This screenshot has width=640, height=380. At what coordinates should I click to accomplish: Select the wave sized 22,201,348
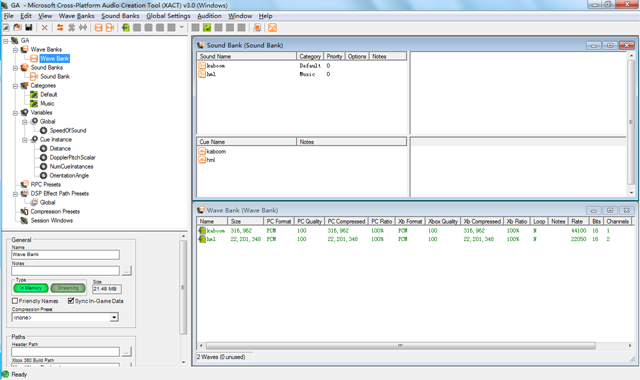pos(415,239)
